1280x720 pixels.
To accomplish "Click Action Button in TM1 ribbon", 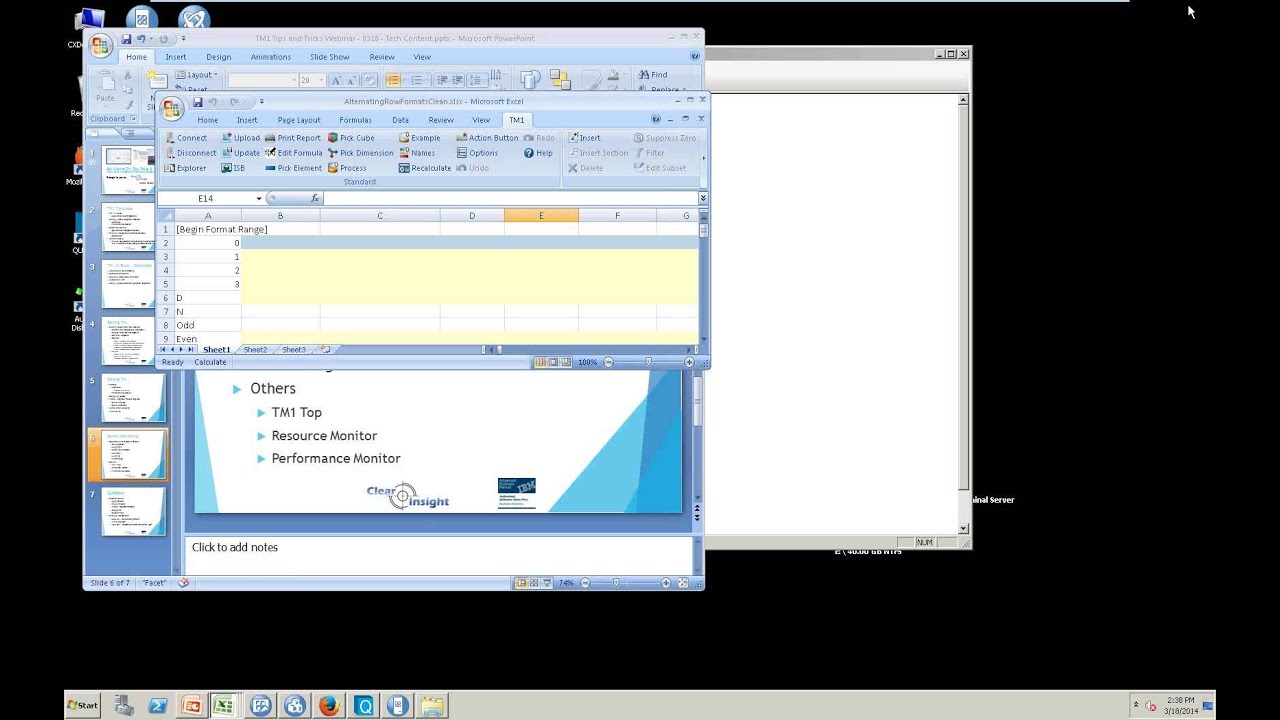I will pyautogui.click(x=487, y=138).
